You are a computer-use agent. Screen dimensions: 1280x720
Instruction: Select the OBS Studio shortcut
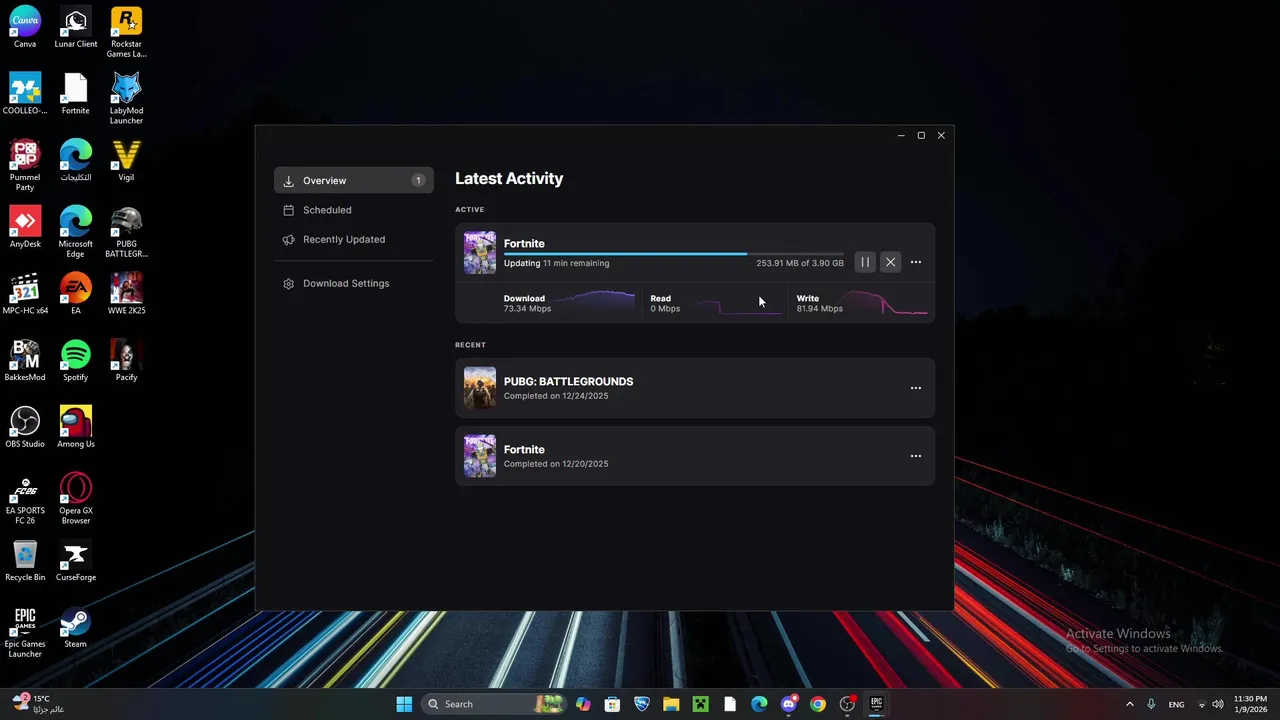click(25, 427)
